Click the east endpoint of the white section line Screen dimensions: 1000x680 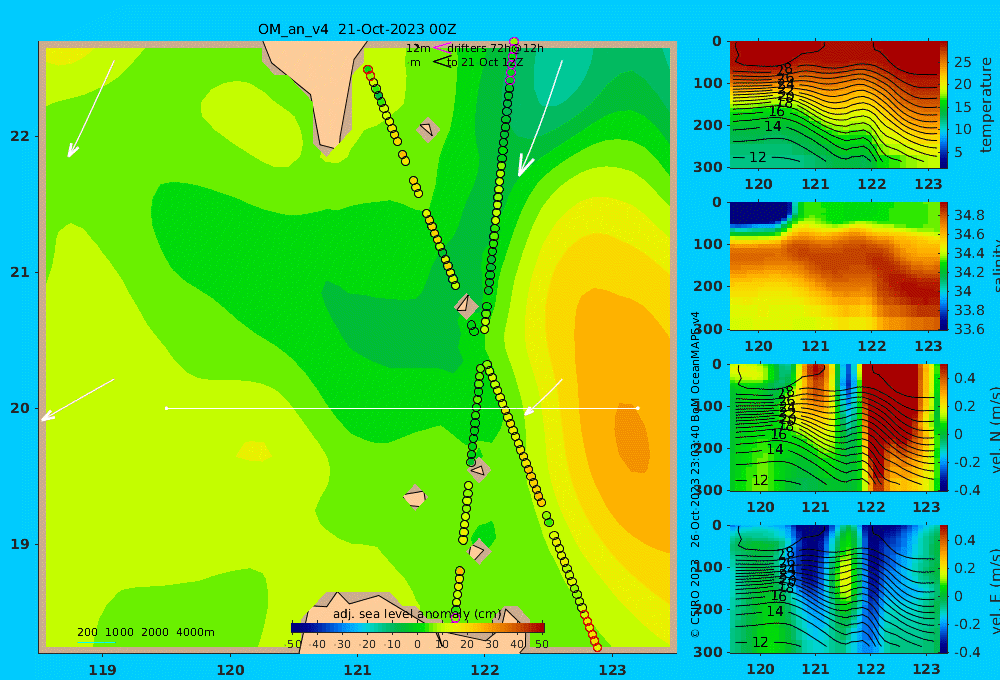pyautogui.click(x=638, y=408)
